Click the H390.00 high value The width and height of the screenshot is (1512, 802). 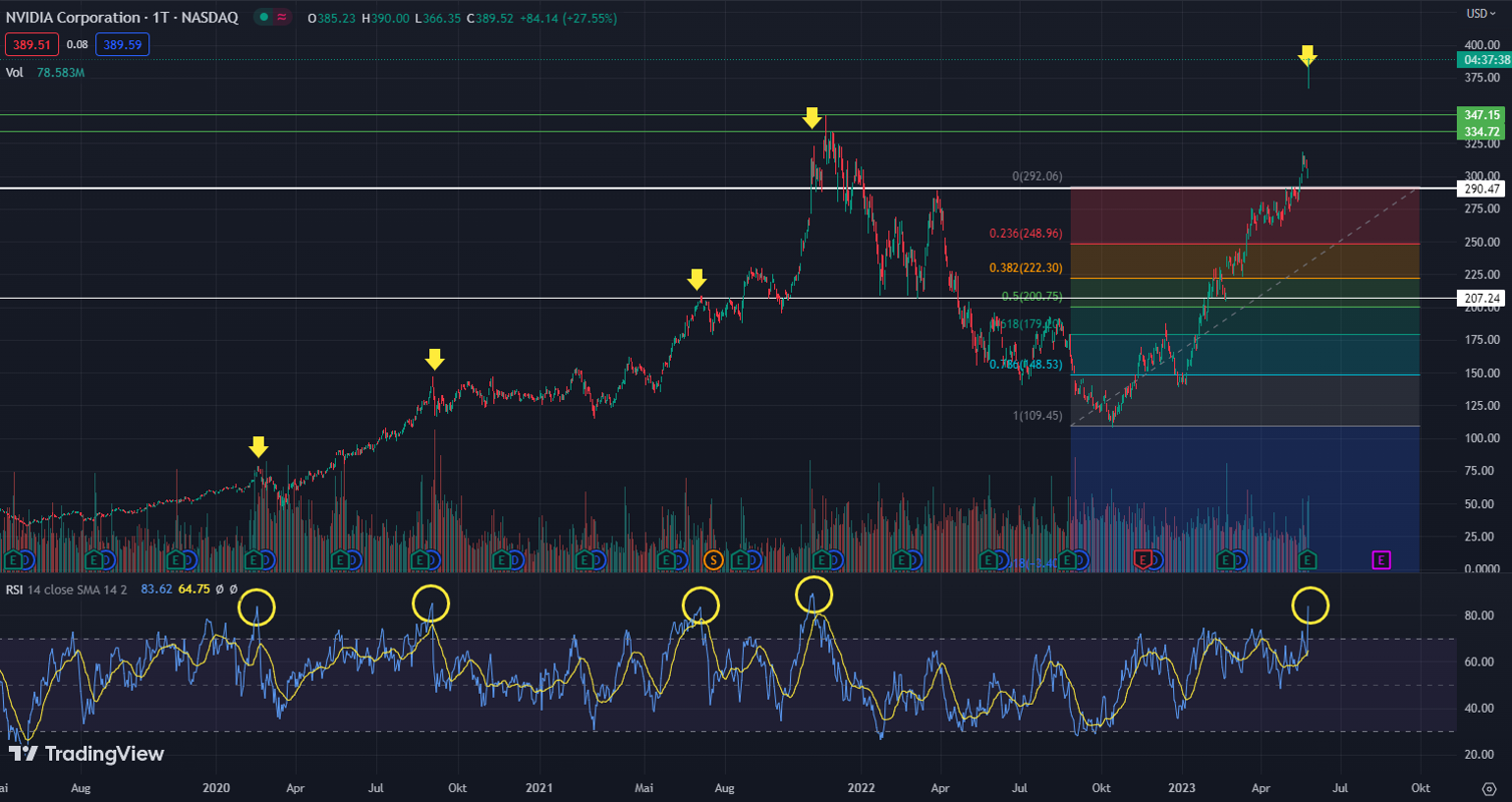pos(385,18)
